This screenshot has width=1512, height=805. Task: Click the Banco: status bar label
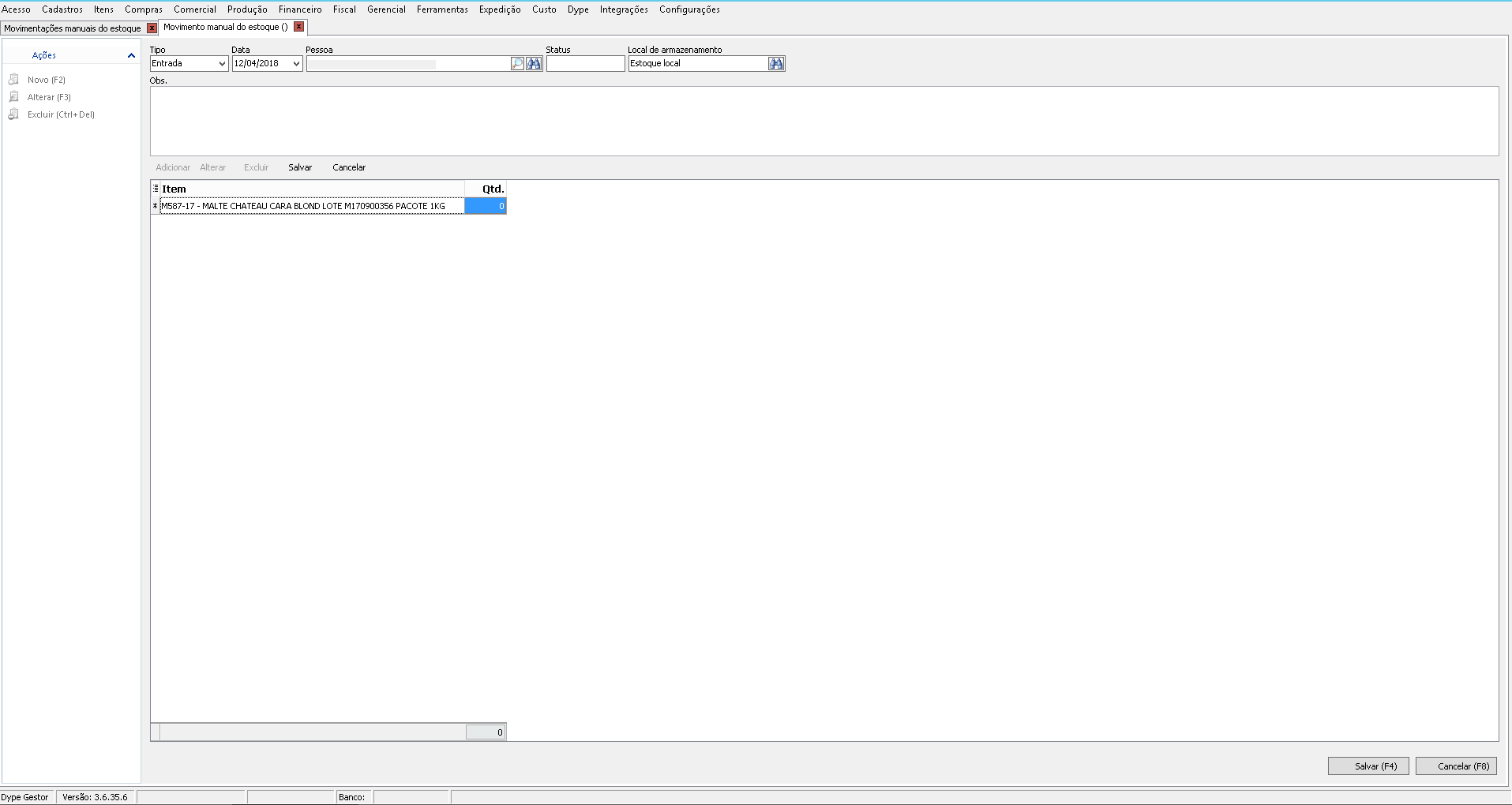[352, 797]
